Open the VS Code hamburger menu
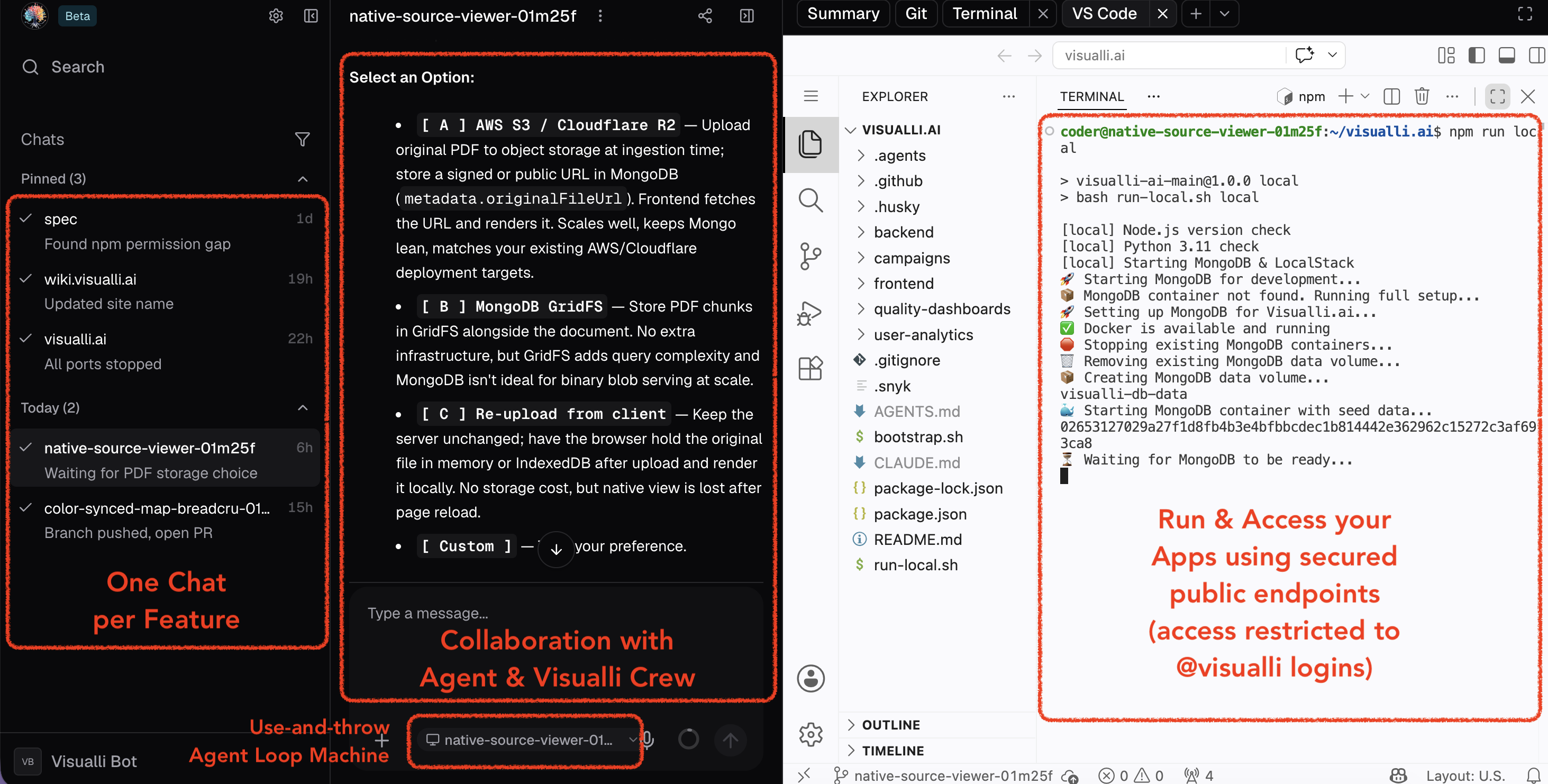This screenshot has width=1548, height=784. pyautogui.click(x=811, y=96)
